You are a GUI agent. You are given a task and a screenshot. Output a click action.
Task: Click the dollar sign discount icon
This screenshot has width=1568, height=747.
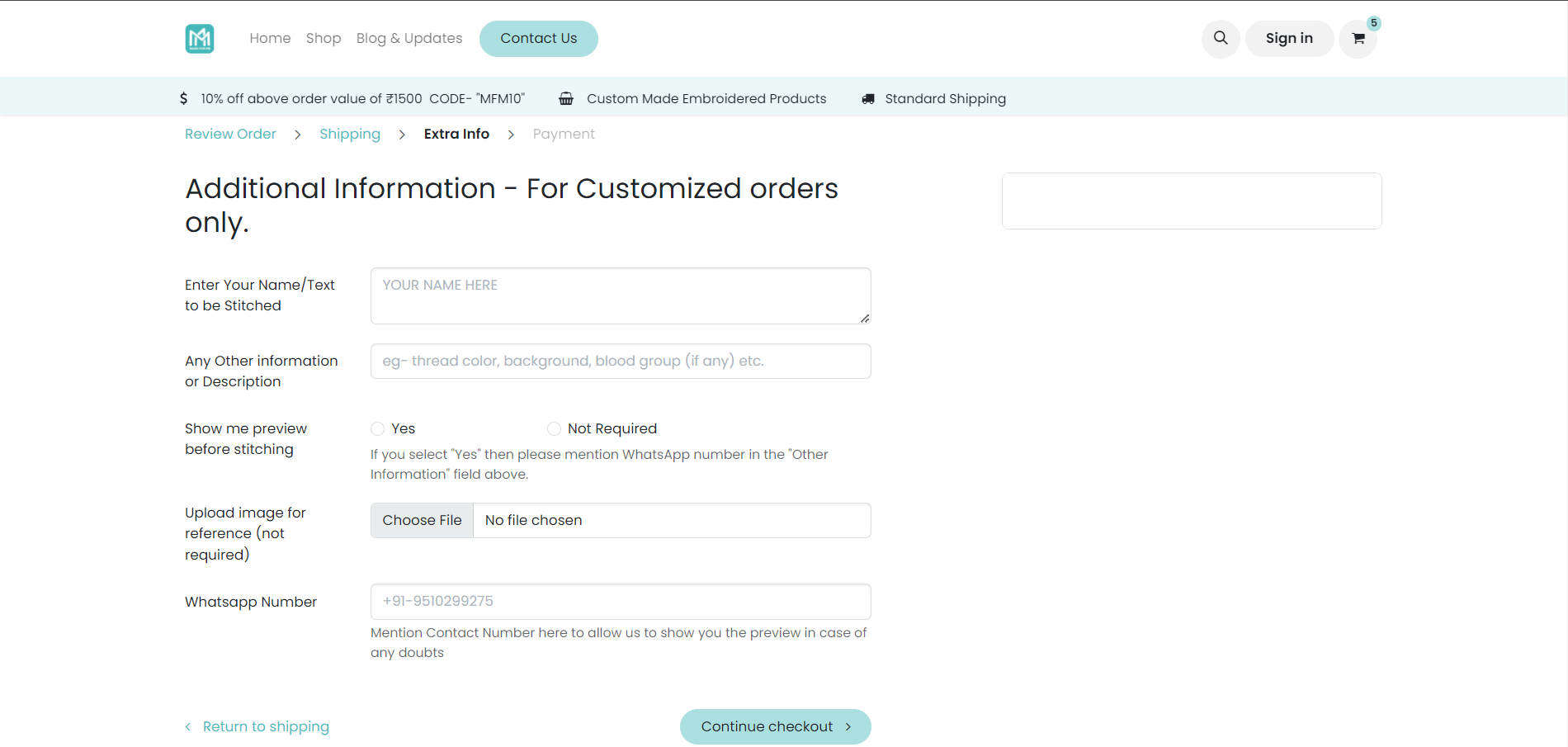pos(183,98)
